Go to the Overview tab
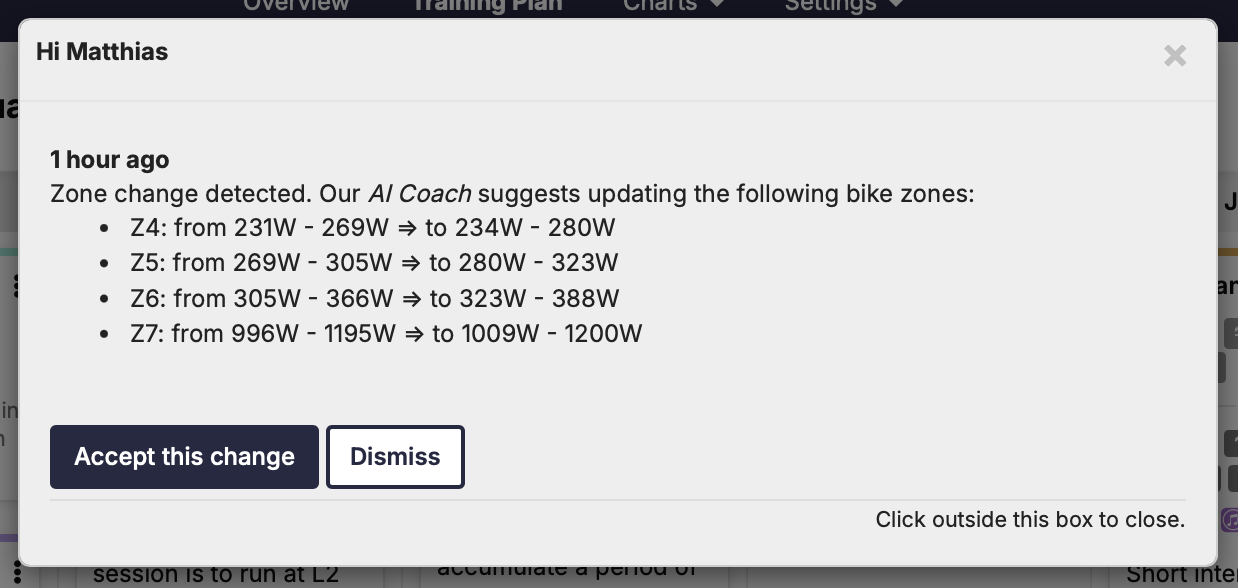The height and width of the screenshot is (588, 1238). 296,5
